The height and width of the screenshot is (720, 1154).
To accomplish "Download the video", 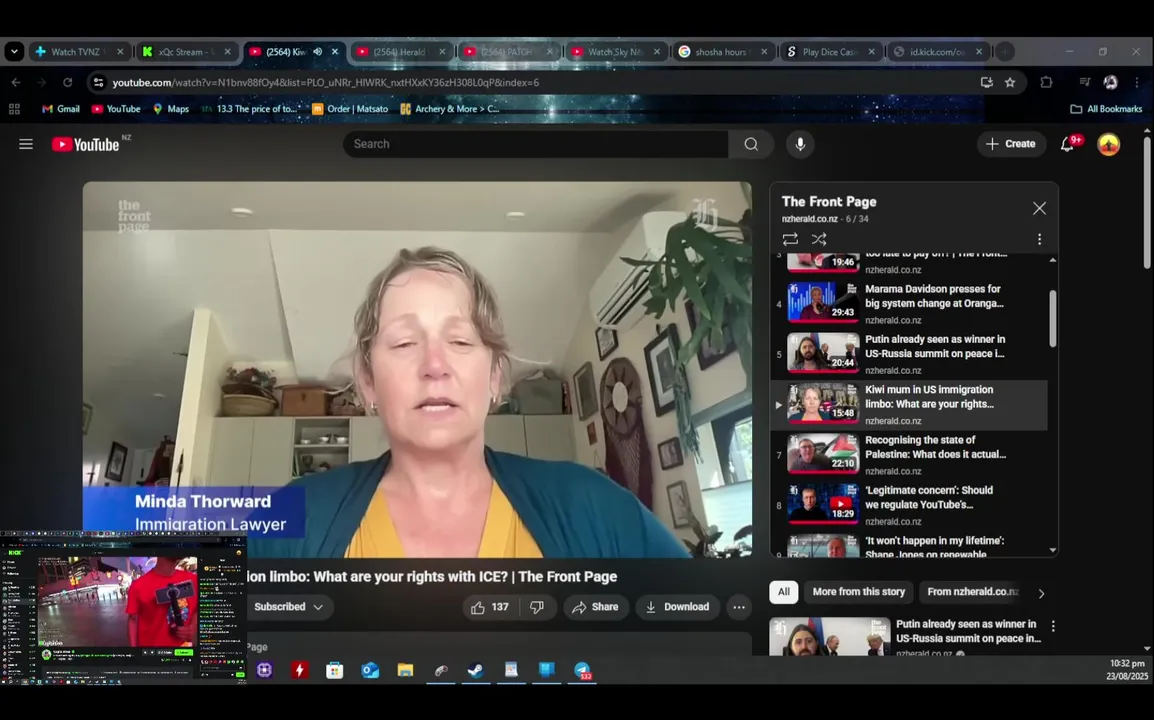I will click(x=677, y=607).
